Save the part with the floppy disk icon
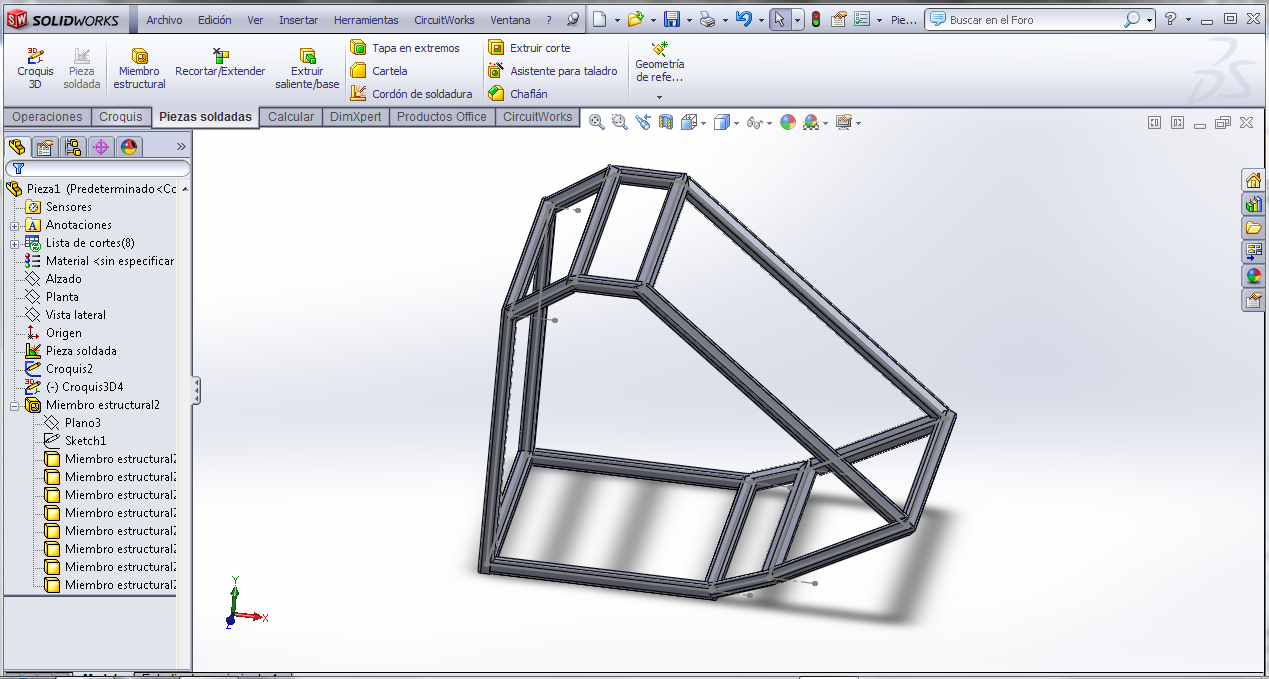 672,19
